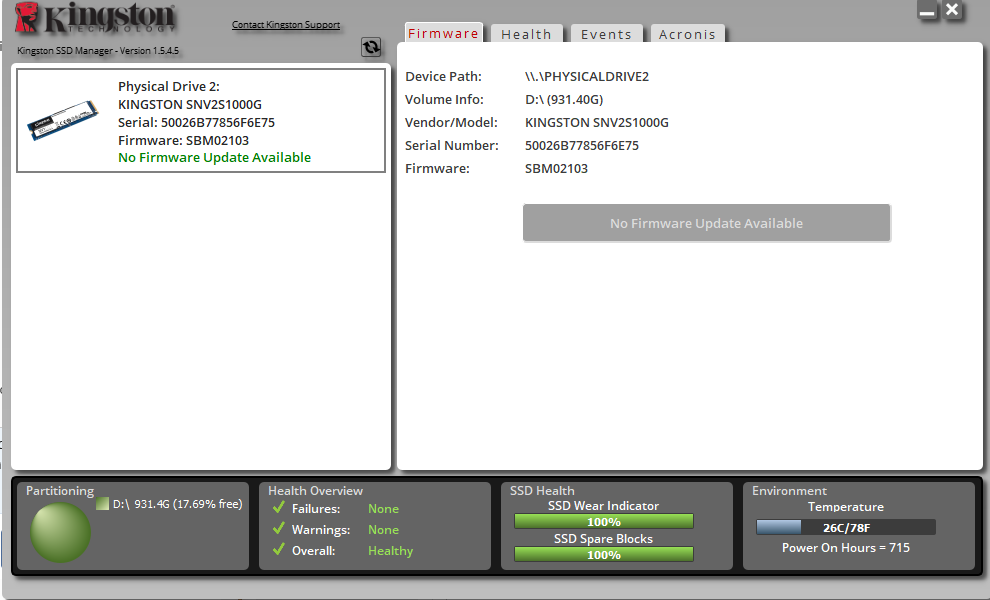Click the Serial: 50026B77856F6E75 line in drive list
The image size is (990, 600).
pyautogui.click(x=196, y=123)
